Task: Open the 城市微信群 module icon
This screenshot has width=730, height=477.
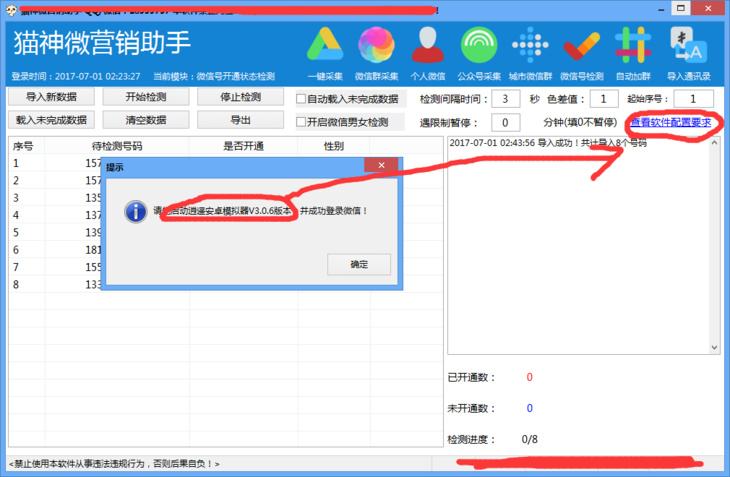Action: 530,45
